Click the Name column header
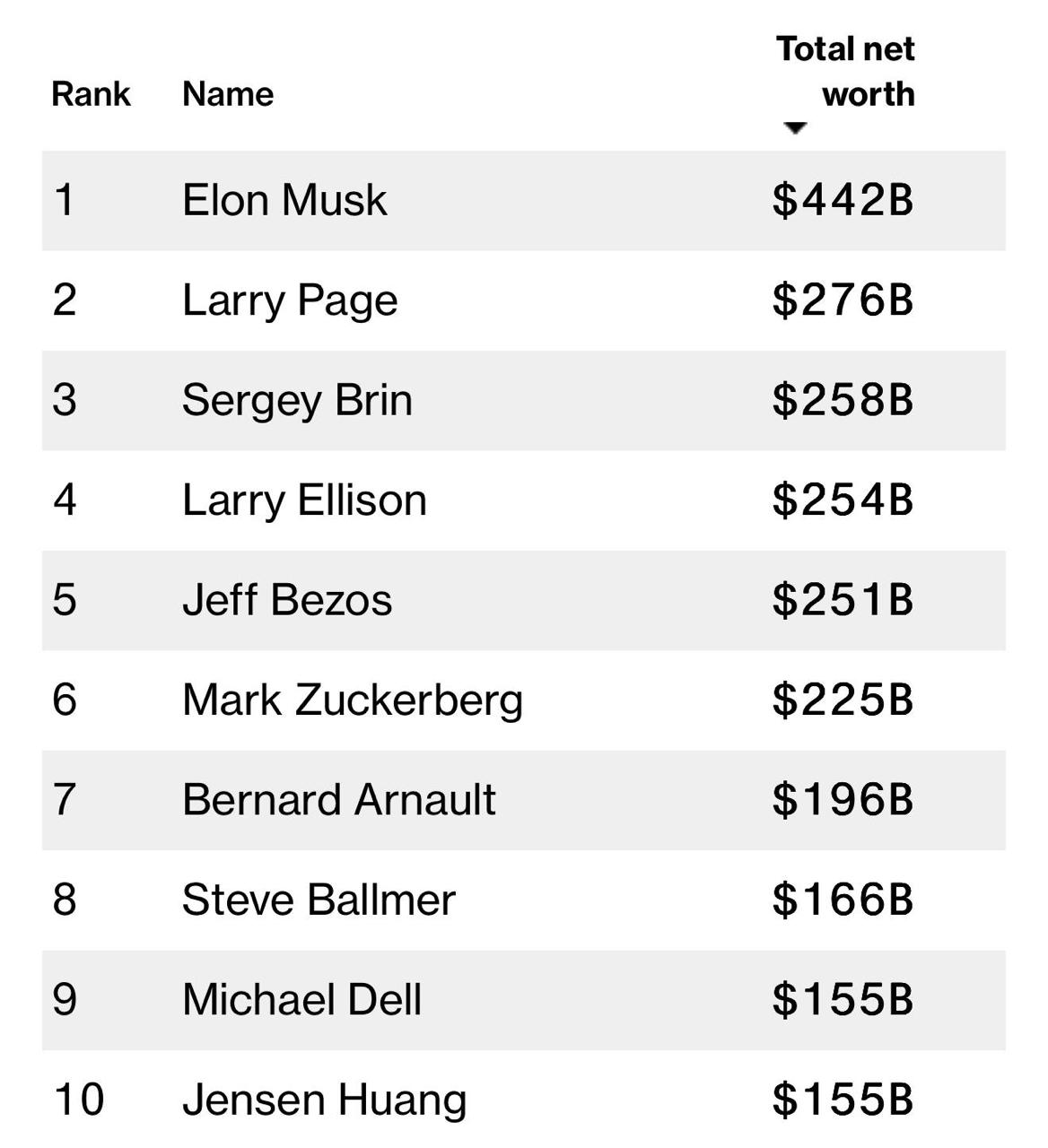 click(x=228, y=94)
